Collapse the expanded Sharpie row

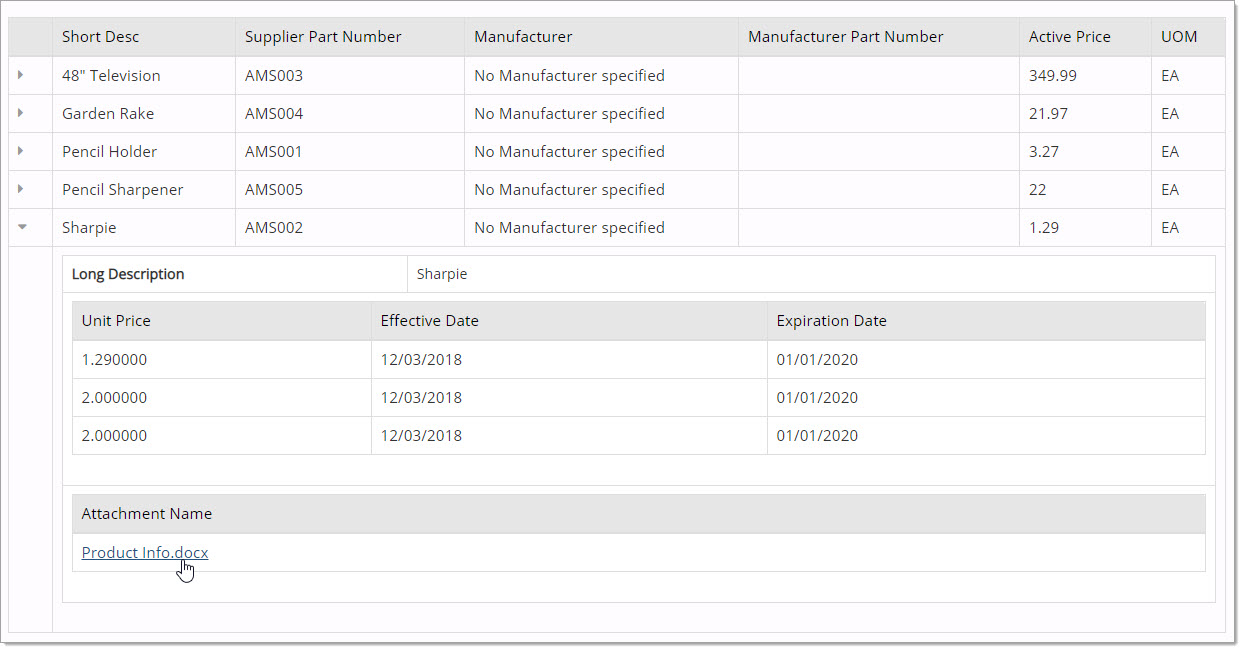[21, 227]
